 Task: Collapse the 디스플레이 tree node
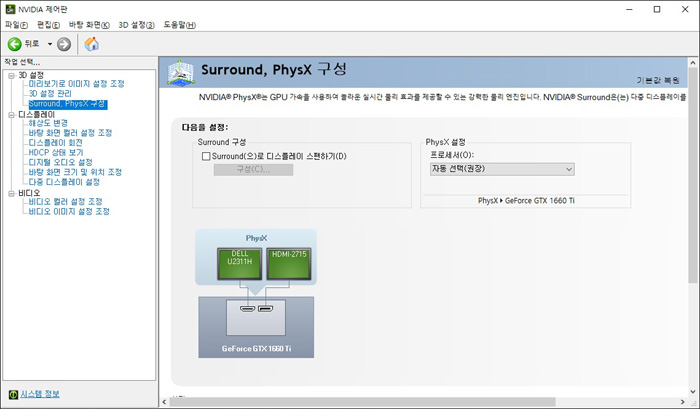(12, 115)
